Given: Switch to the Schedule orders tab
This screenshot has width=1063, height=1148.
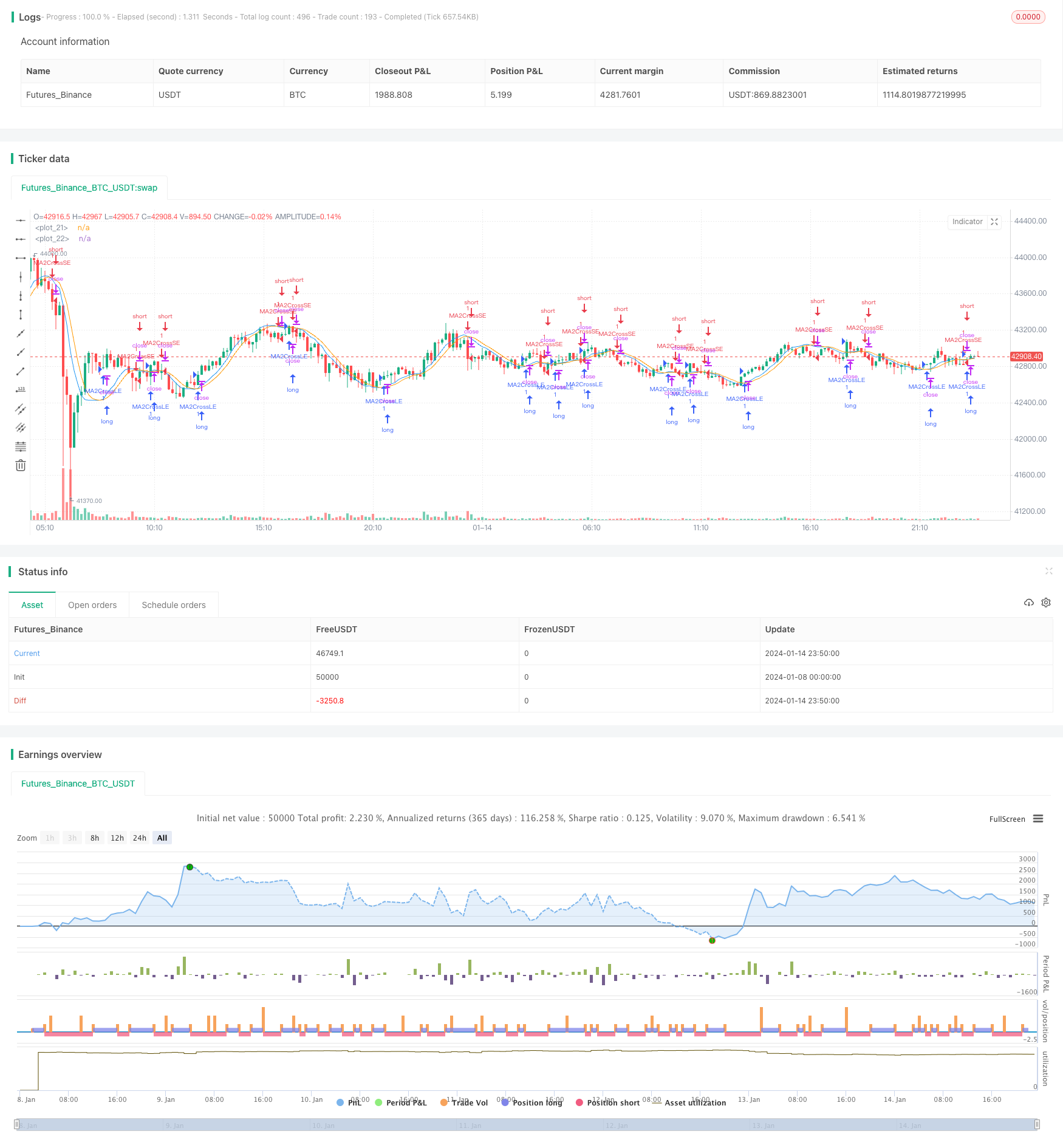Looking at the screenshot, I should (174, 605).
